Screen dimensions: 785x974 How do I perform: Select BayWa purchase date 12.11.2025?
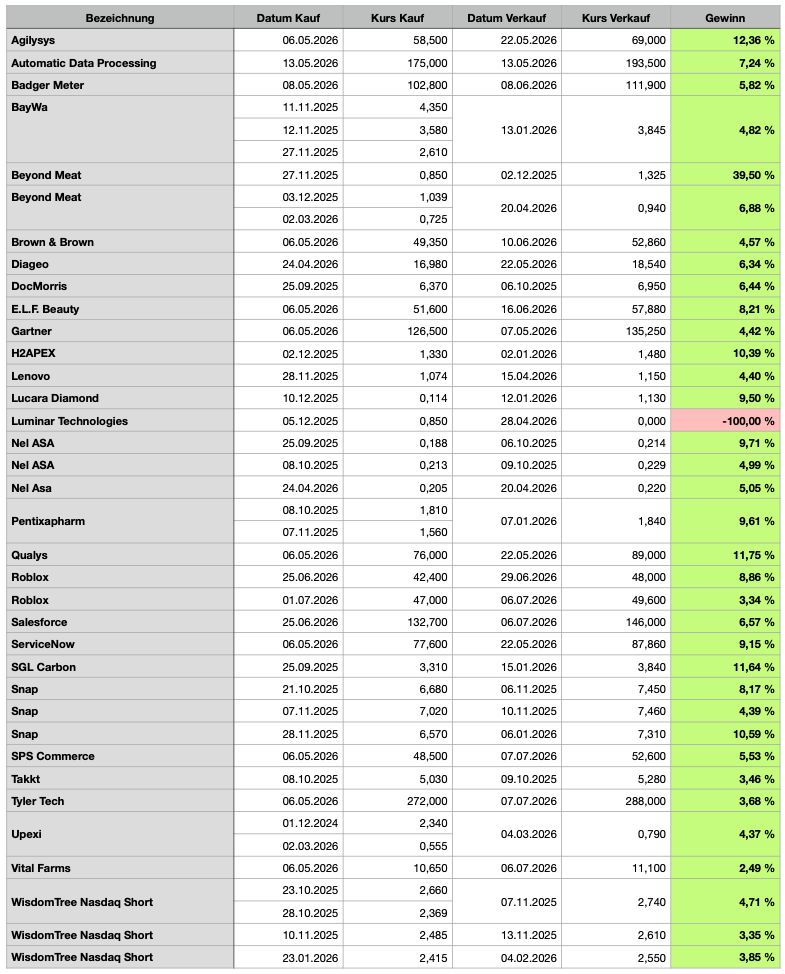click(288, 130)
